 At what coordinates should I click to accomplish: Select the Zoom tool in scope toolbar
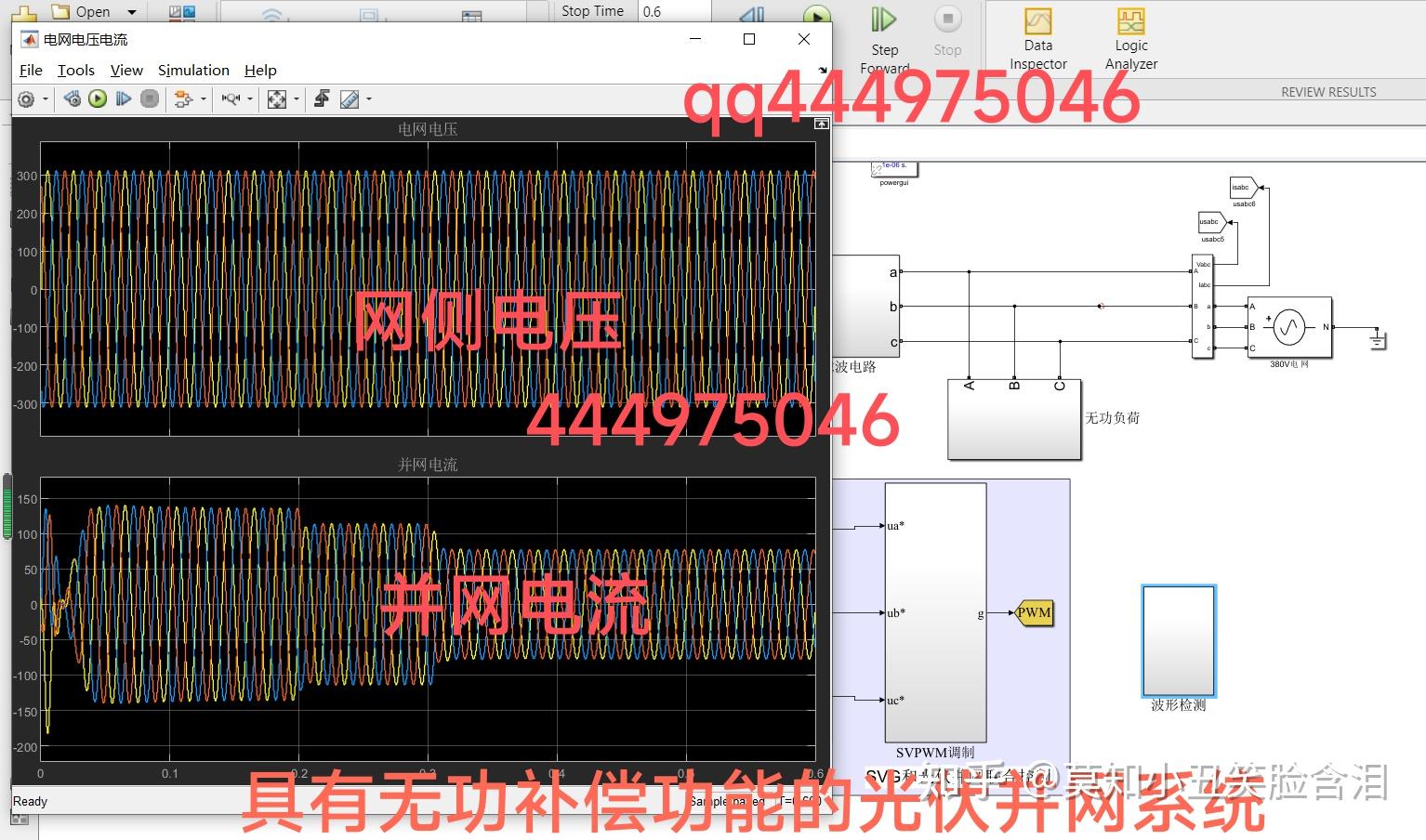point(231,98)
